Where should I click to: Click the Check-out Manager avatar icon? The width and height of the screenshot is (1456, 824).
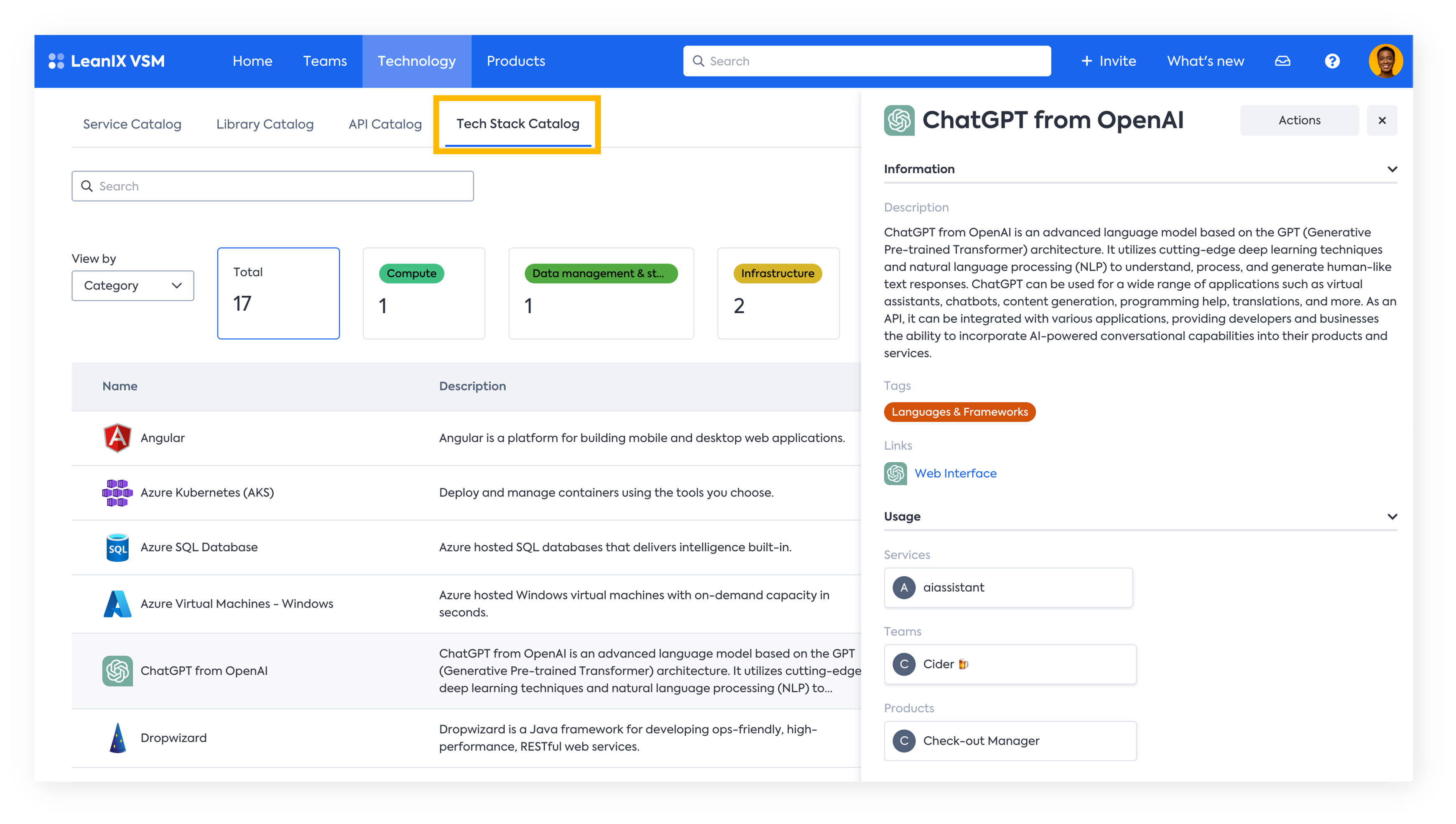[x=903, y=741]
